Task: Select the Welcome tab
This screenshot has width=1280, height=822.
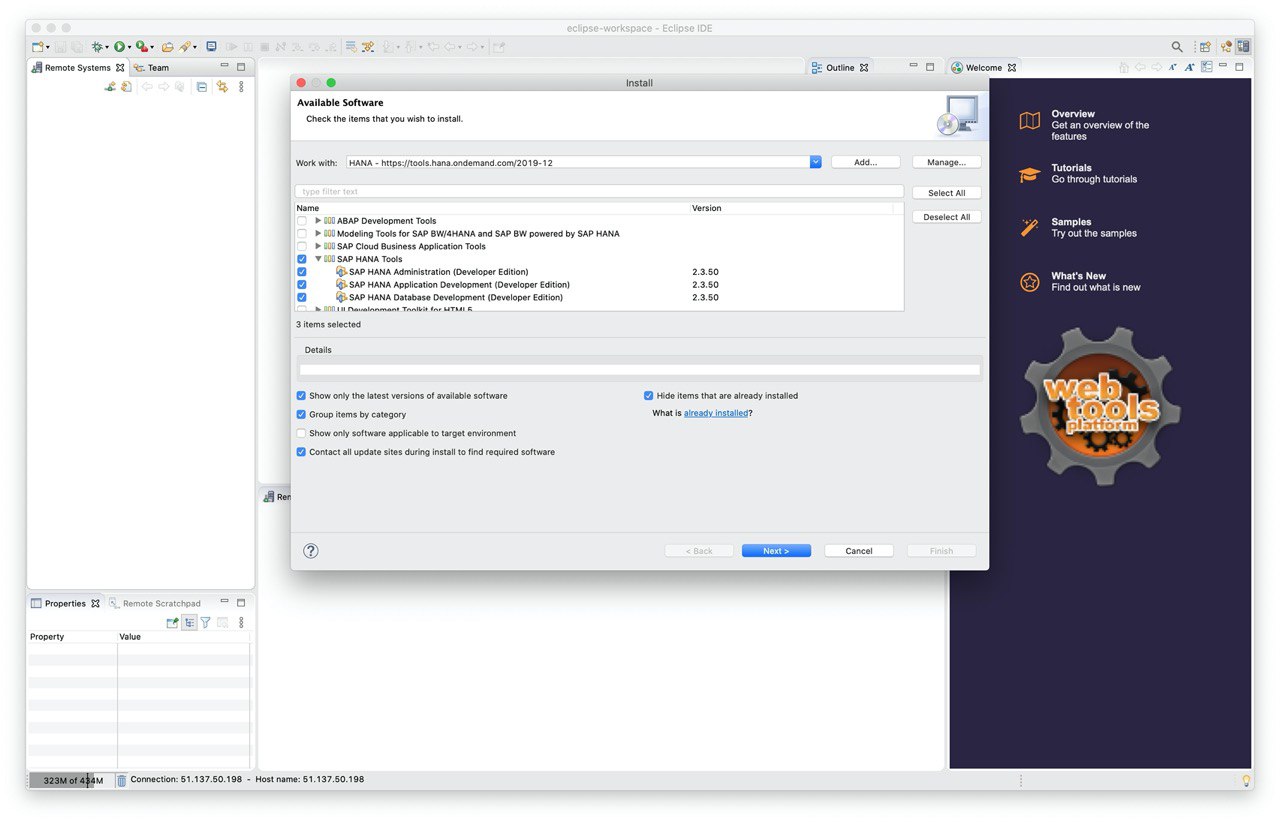Action: (983, 68)
